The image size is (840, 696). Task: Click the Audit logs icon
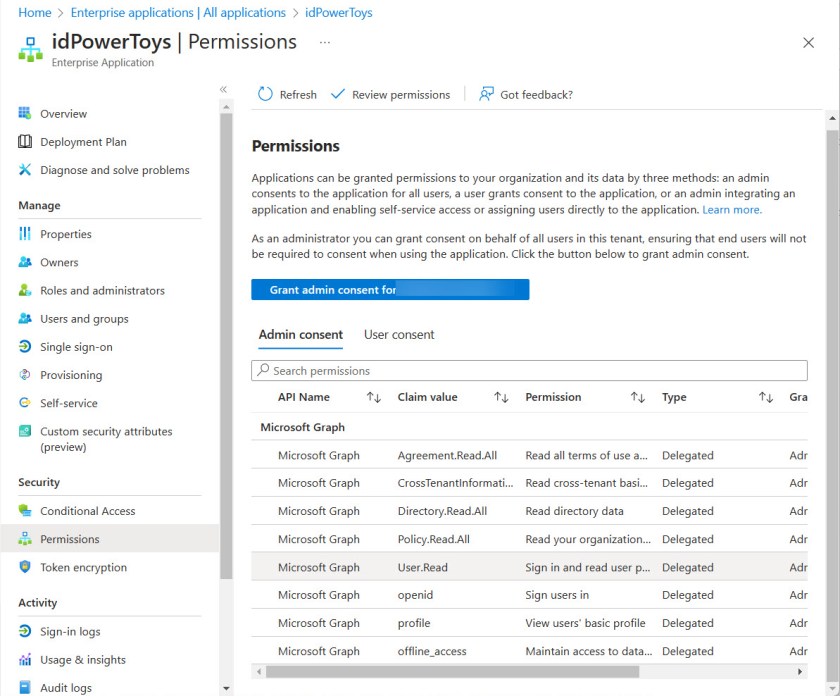(25, 687)
